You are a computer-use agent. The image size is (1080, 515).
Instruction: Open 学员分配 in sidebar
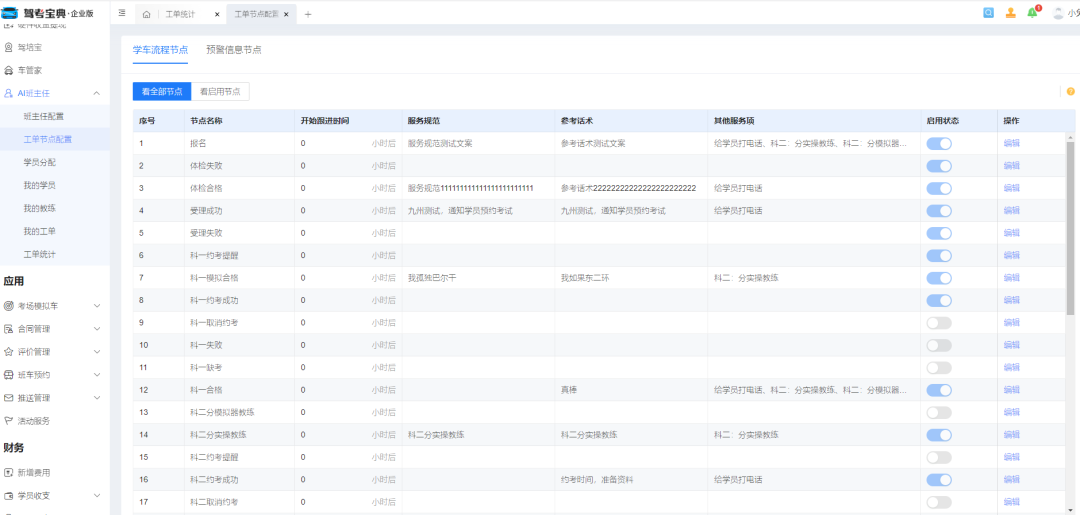tap(39, 162)
